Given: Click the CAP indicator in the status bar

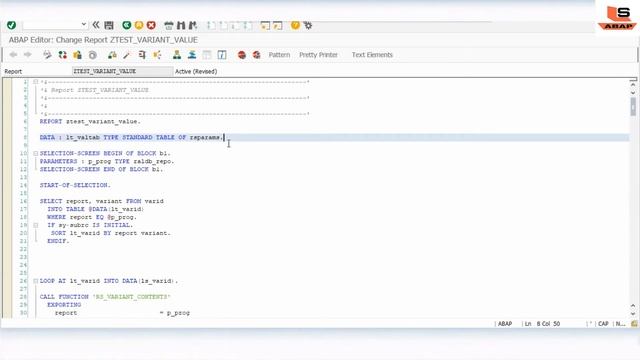Looking at the screenshot, I should (603, 324).
